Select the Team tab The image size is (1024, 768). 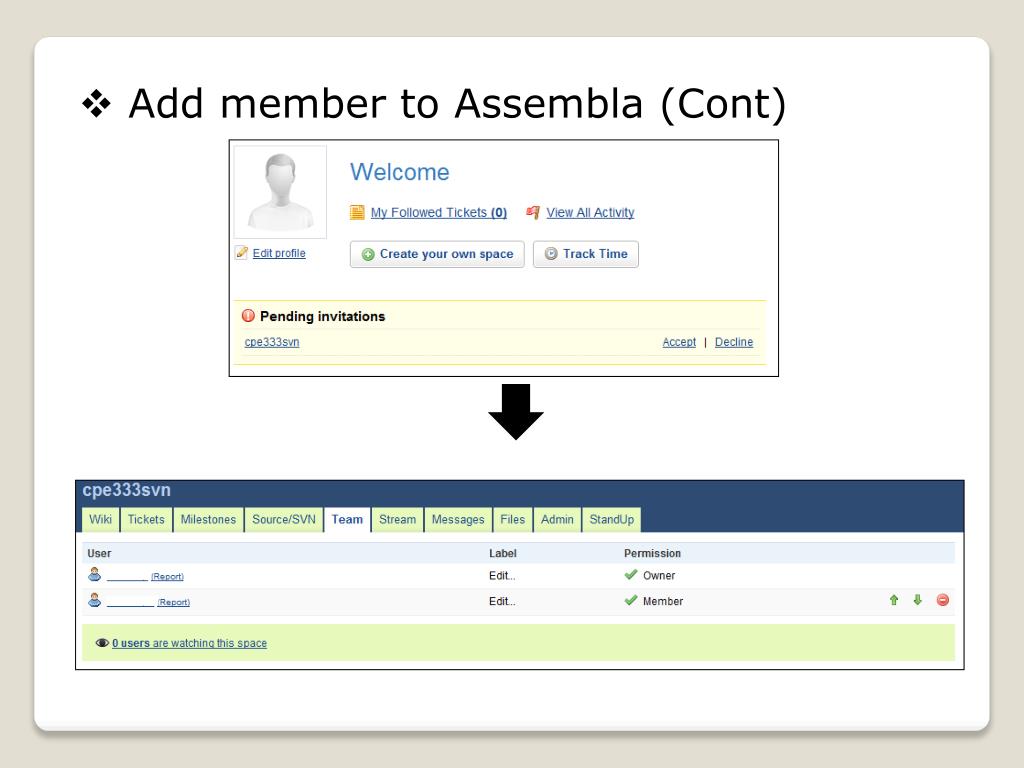347,520
